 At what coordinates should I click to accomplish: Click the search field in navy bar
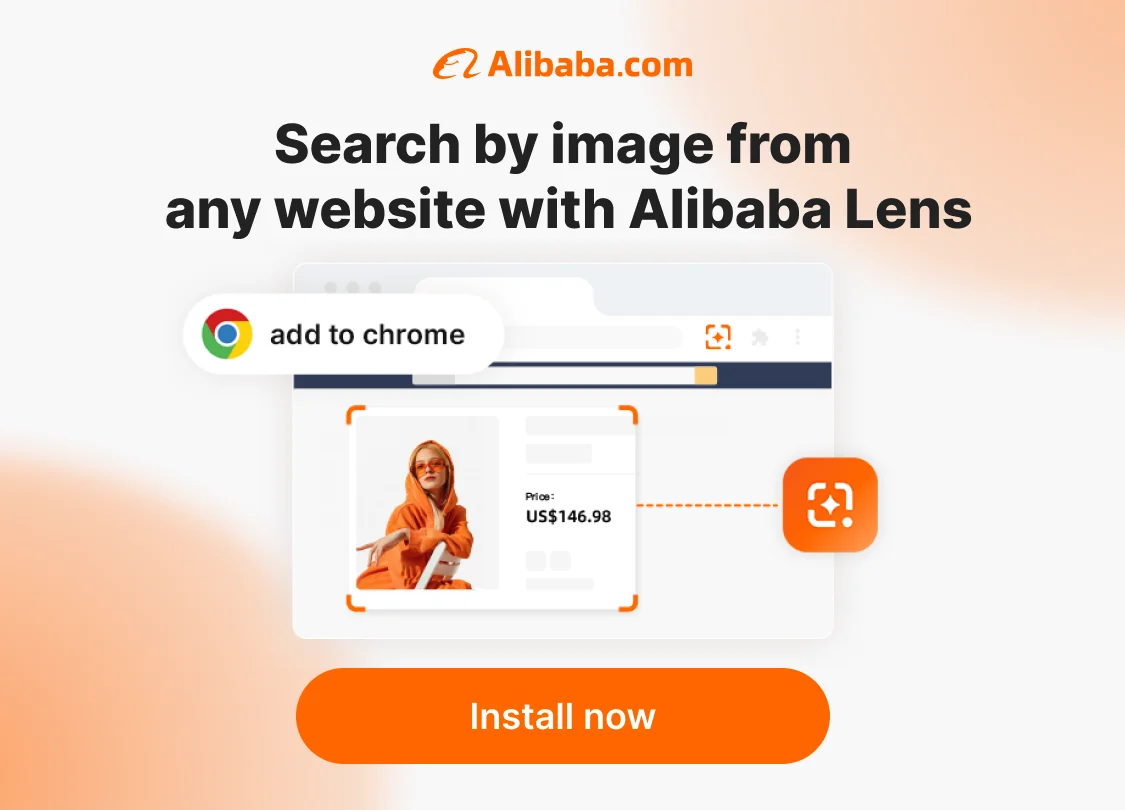coord(565,375)
